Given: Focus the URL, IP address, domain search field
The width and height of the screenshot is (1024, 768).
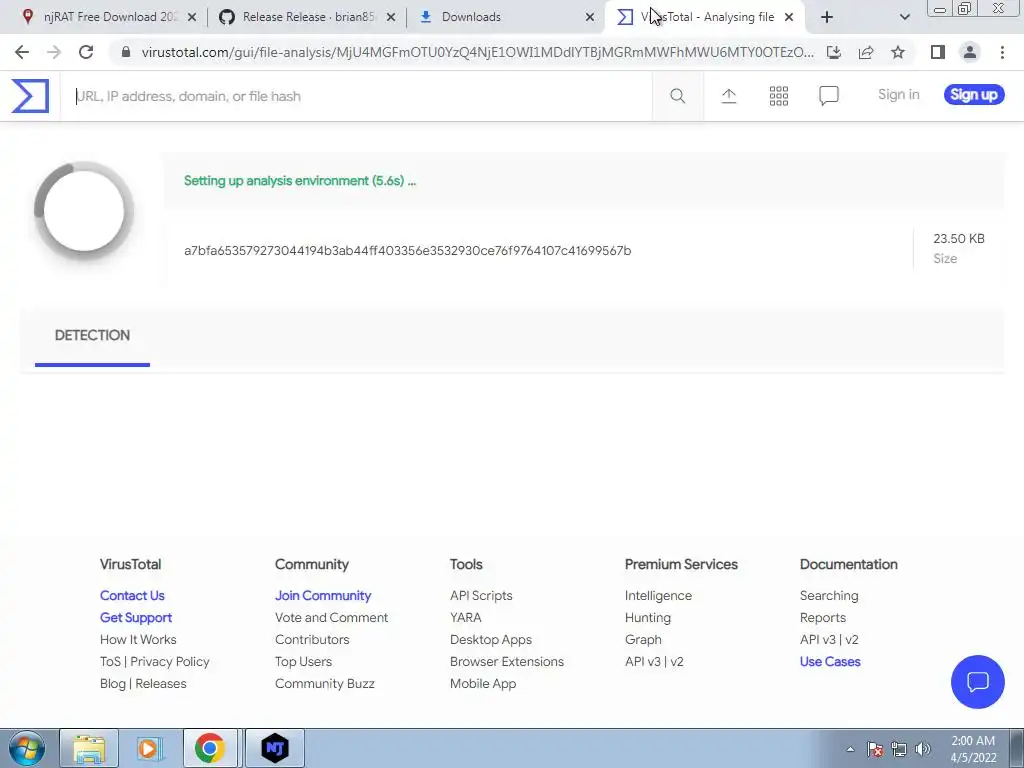Looking at the screenshot, I should coord(356,96).
